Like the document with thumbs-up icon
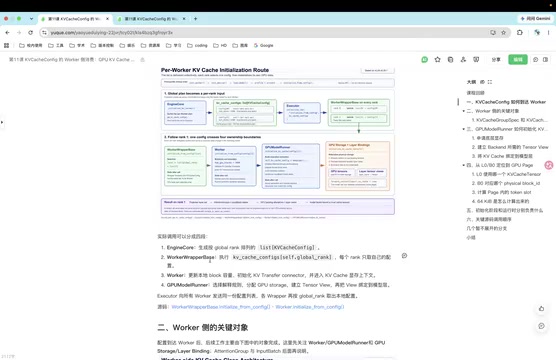Image resolution: width=556 pixels, height=360 pixels. [x=541, y=309]
